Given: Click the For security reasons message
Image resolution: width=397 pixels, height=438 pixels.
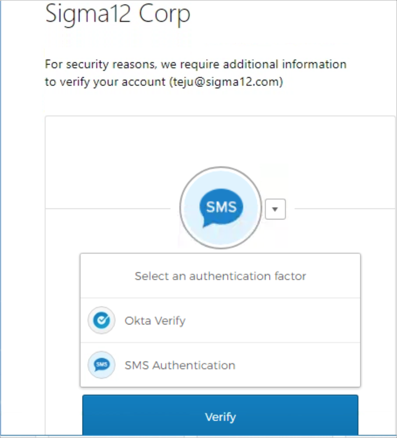Looking at the screenshot, I should (196, 73).
